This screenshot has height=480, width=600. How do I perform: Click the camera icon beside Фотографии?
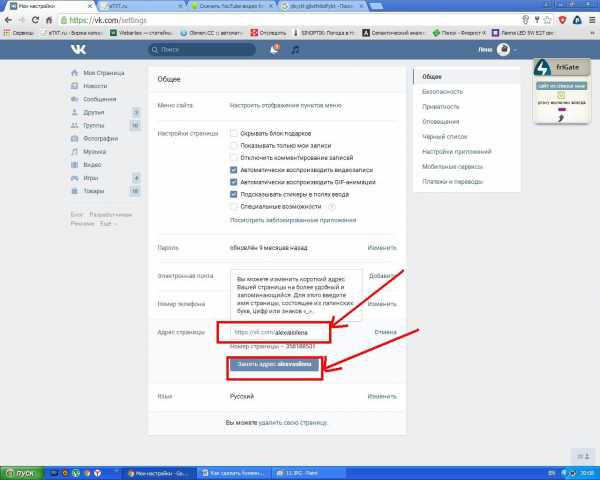[x=75, y=138]
